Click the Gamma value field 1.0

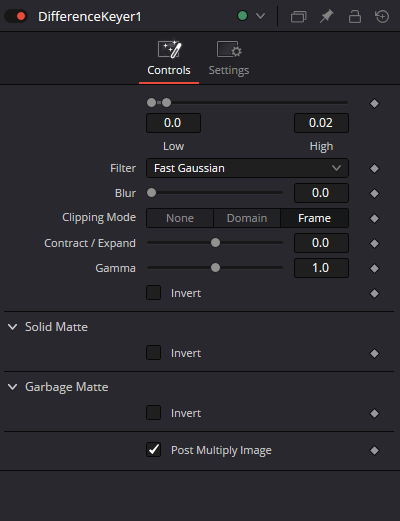[321, 268]
